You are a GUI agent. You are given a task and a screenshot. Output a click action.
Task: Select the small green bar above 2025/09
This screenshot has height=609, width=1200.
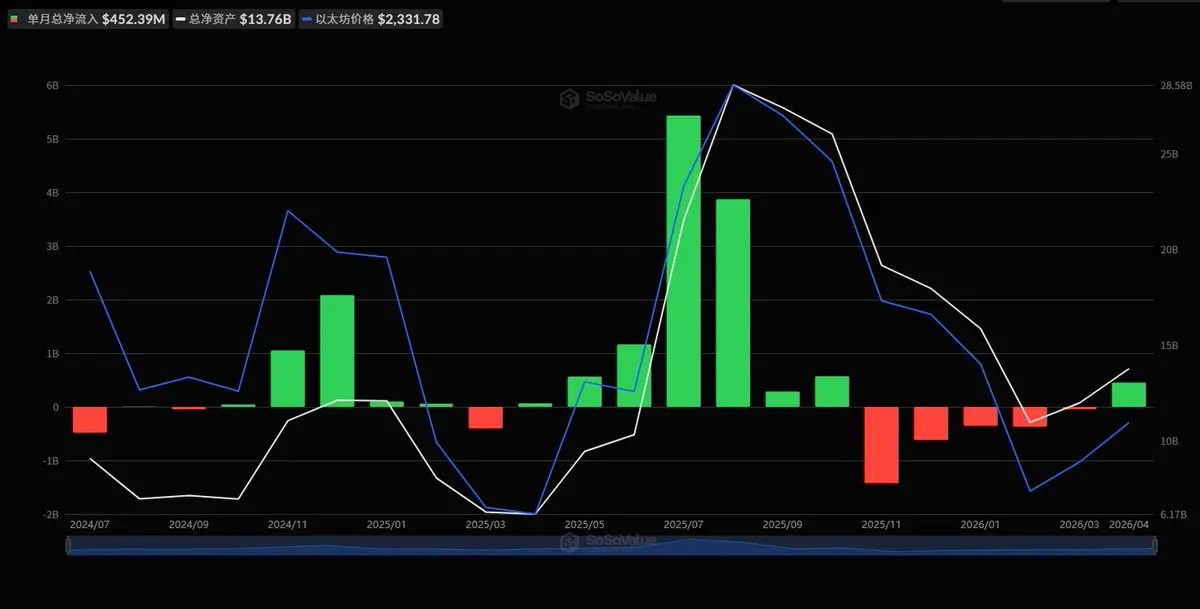[783, 399]
